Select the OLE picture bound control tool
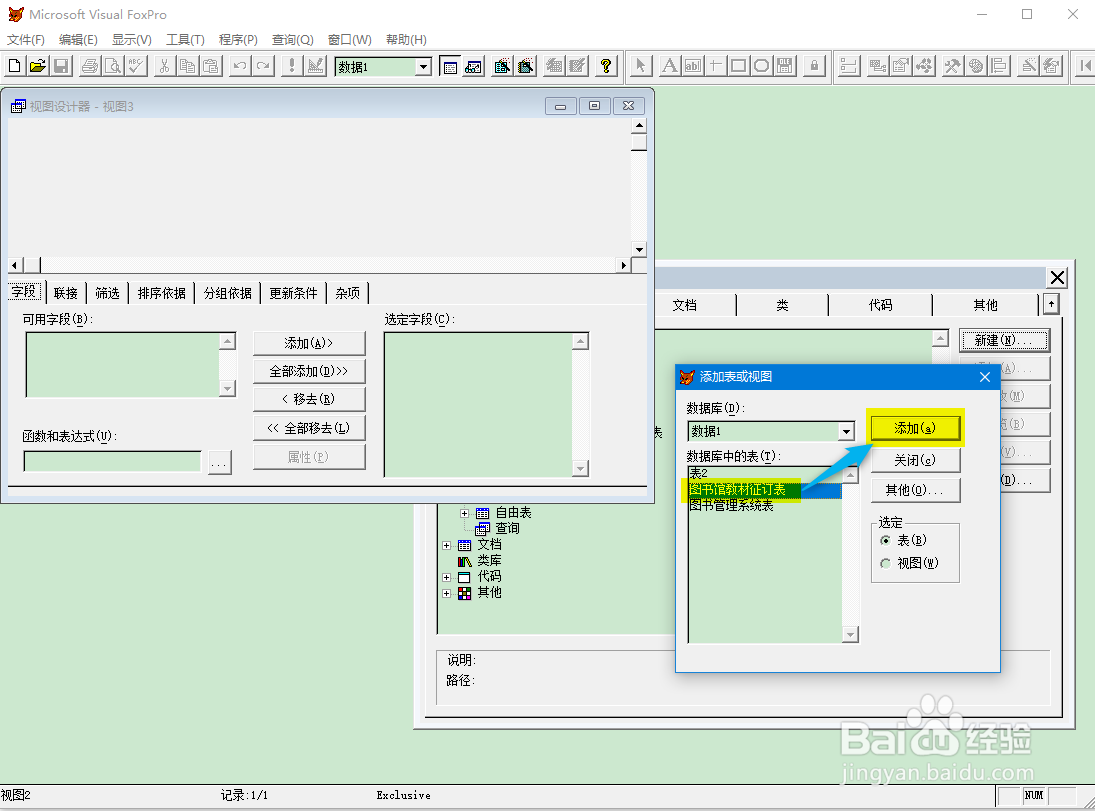The width and height of the screenshot is (1095, 811). point(785,66)
